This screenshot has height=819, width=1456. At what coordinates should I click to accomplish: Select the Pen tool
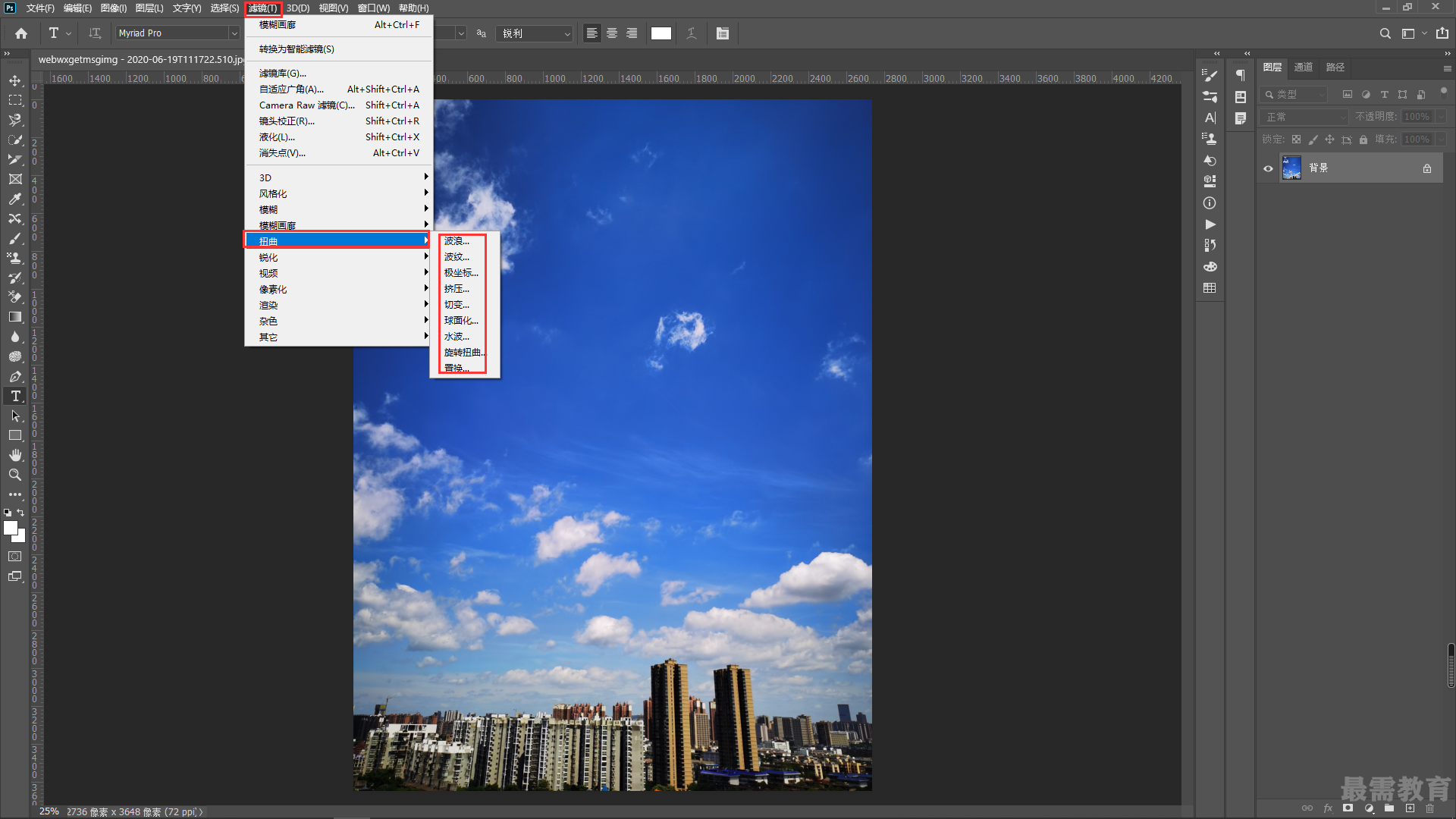tap(15, 376)
